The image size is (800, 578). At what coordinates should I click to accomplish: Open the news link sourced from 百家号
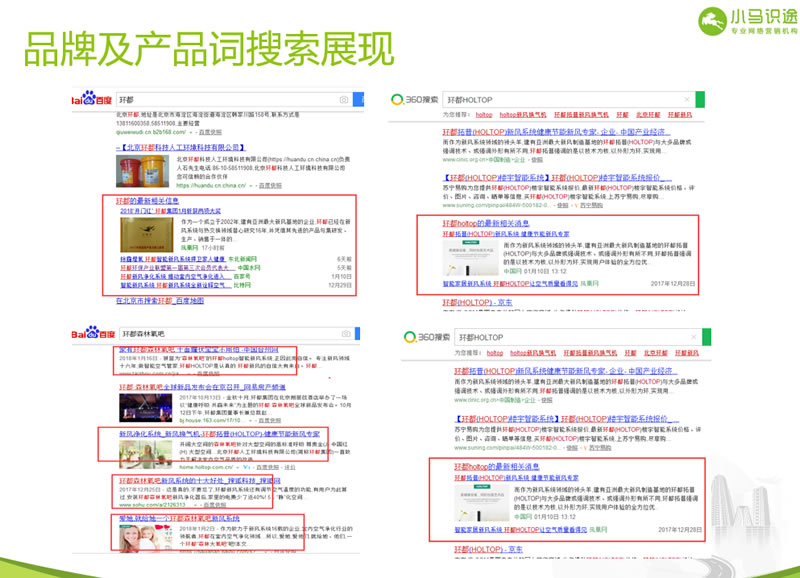(x=175, y=277)
